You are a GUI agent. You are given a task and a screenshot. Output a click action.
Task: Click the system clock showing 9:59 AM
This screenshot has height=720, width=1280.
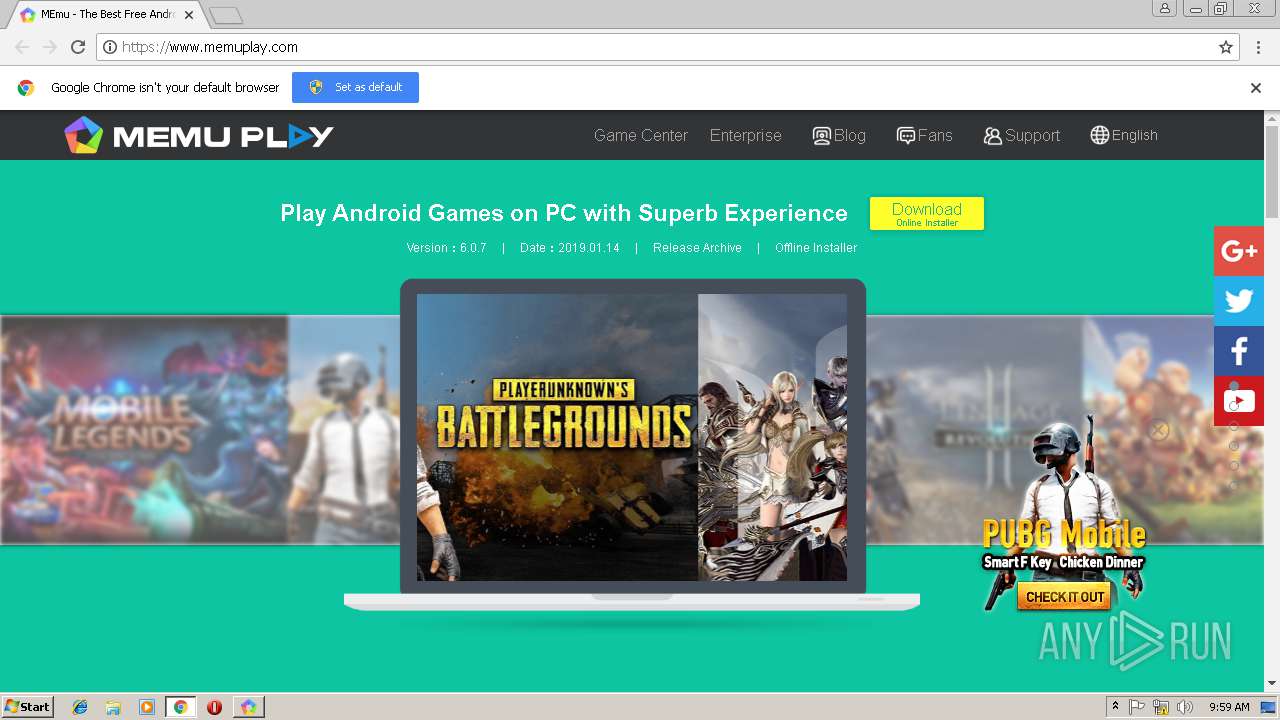[1229, 707]
